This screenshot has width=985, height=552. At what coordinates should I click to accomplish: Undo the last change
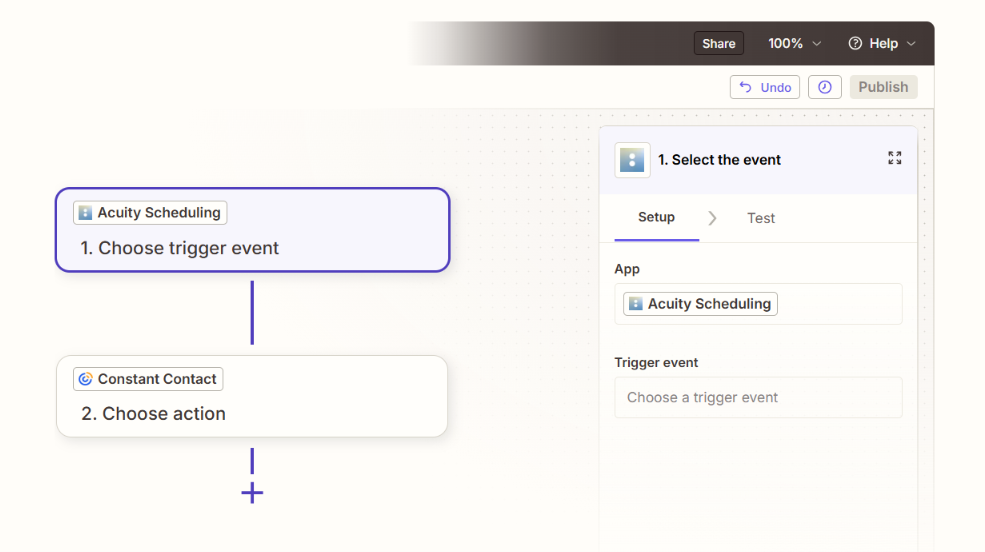point(765,87)
